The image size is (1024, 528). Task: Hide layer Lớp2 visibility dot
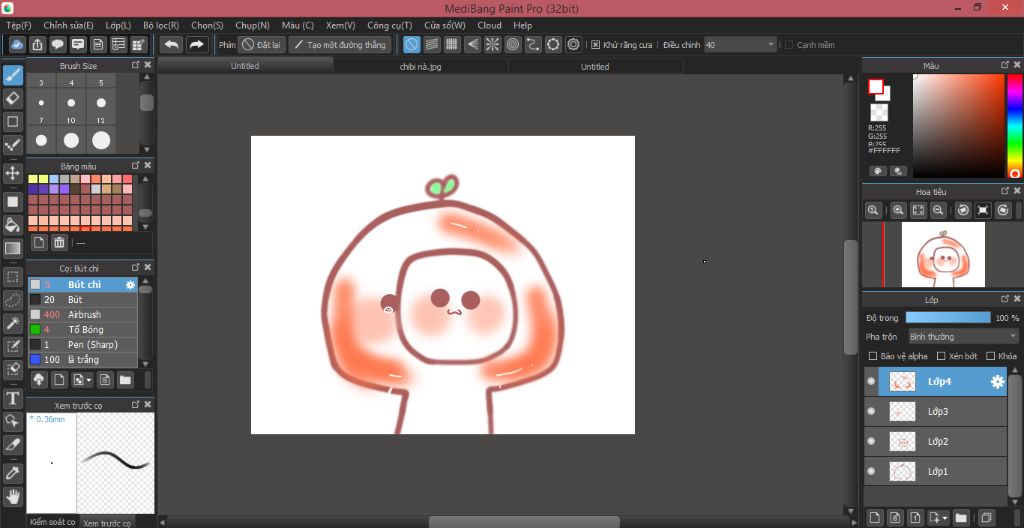(871, 442)
